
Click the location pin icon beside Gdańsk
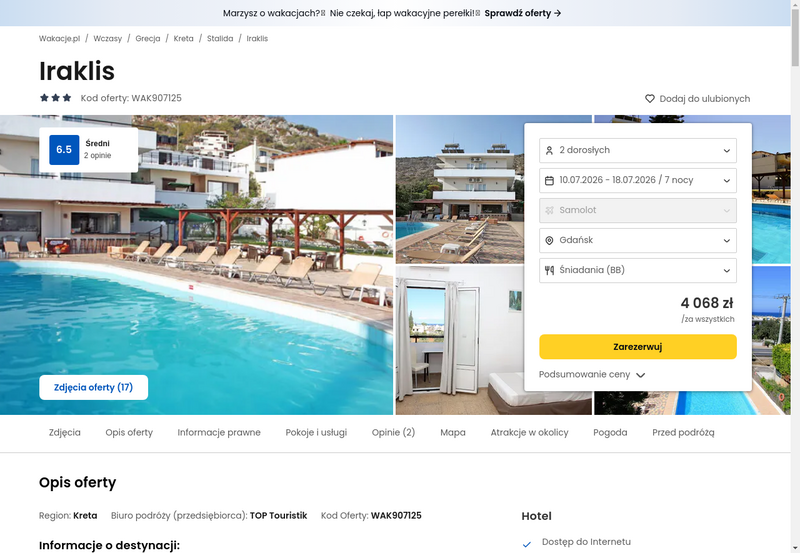pos(549,240)
